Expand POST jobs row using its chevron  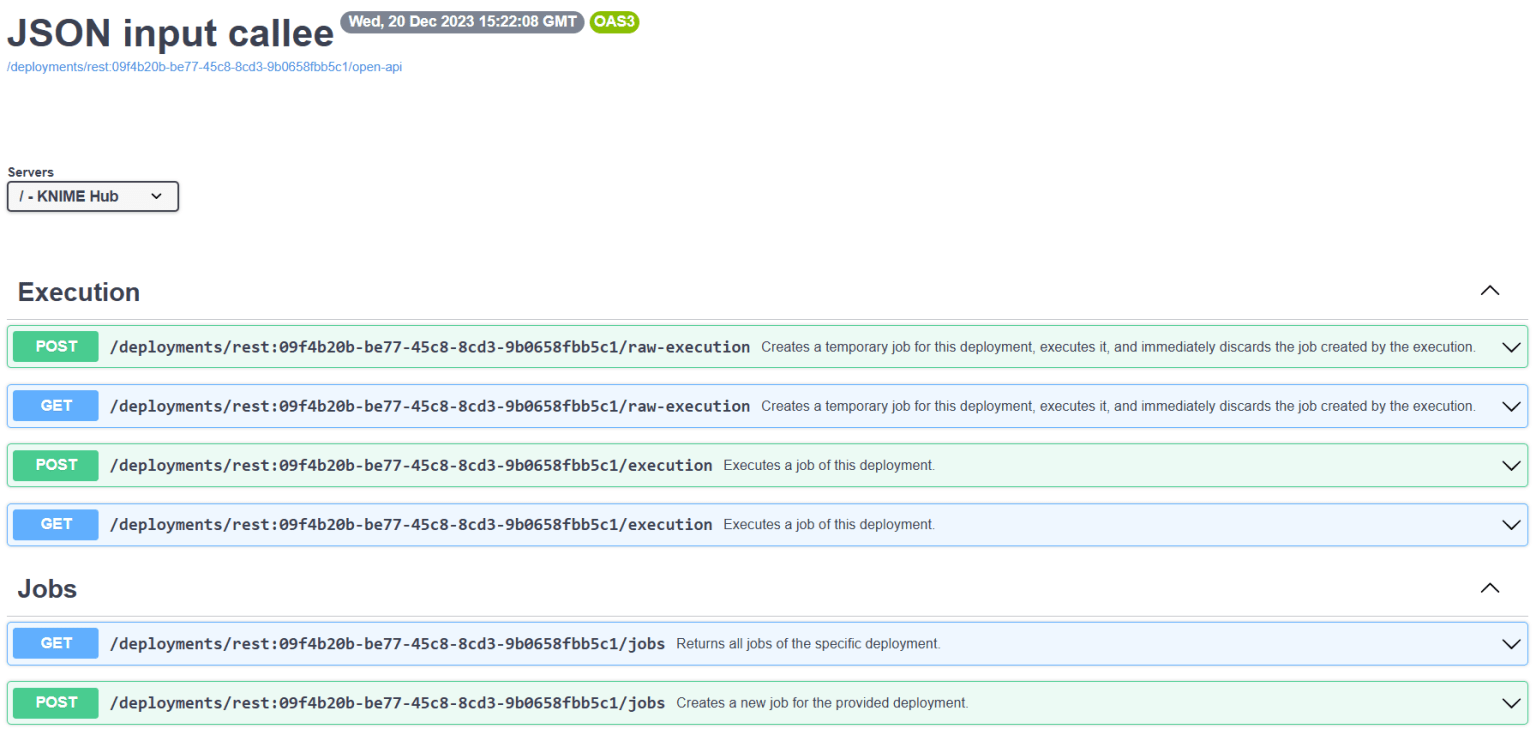tap(1511, 703)
